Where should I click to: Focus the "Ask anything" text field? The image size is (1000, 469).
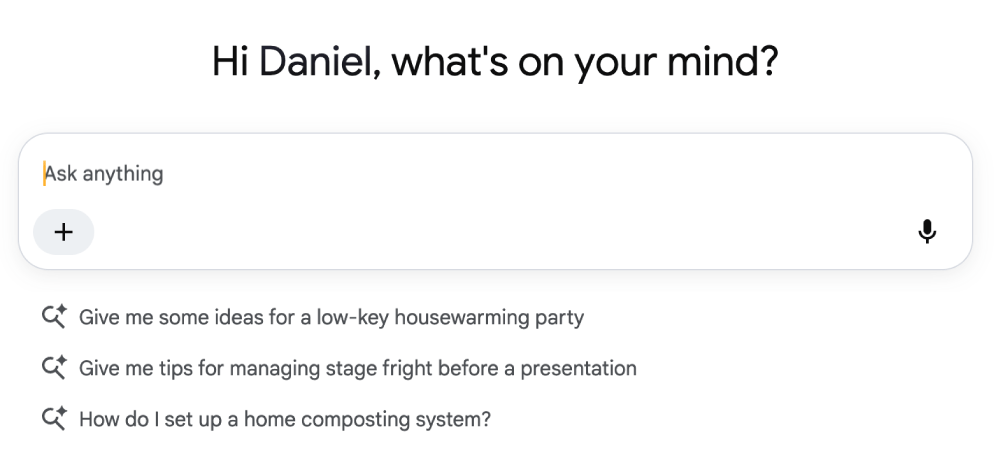[495, 174]
